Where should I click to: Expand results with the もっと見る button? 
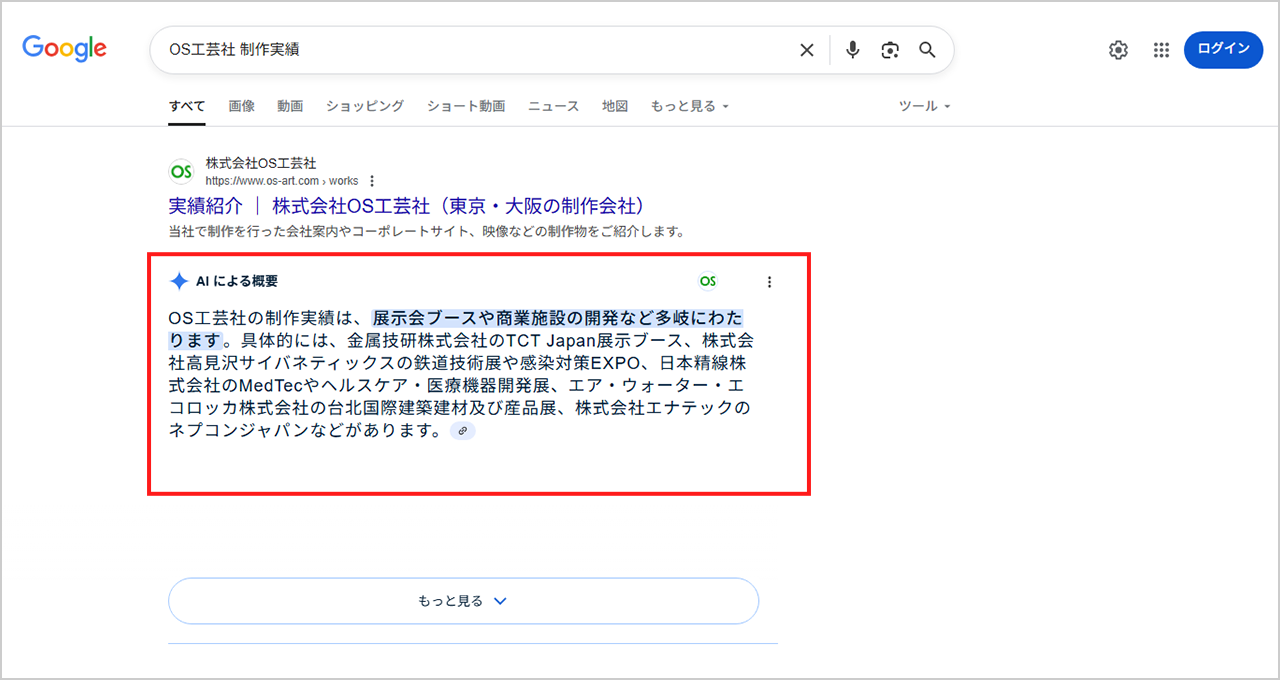[x=463, y=601]
